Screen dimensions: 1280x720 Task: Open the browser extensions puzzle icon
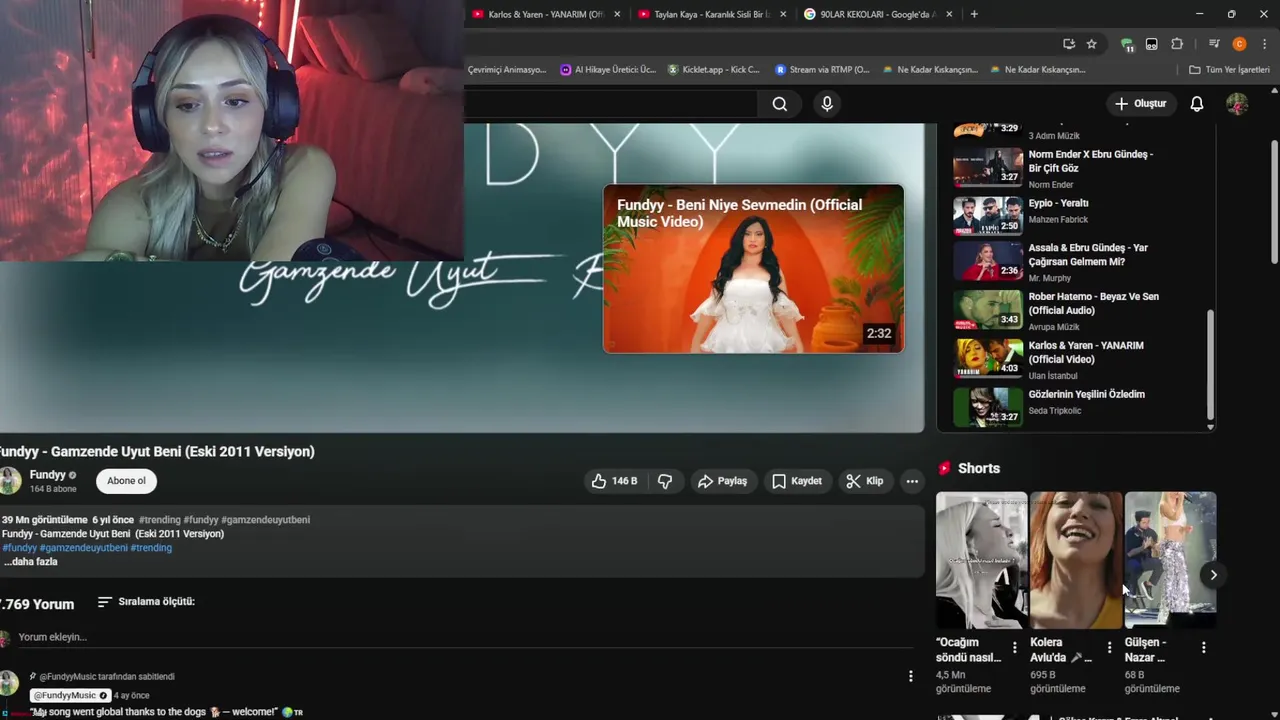click(x=1177, y=44)
